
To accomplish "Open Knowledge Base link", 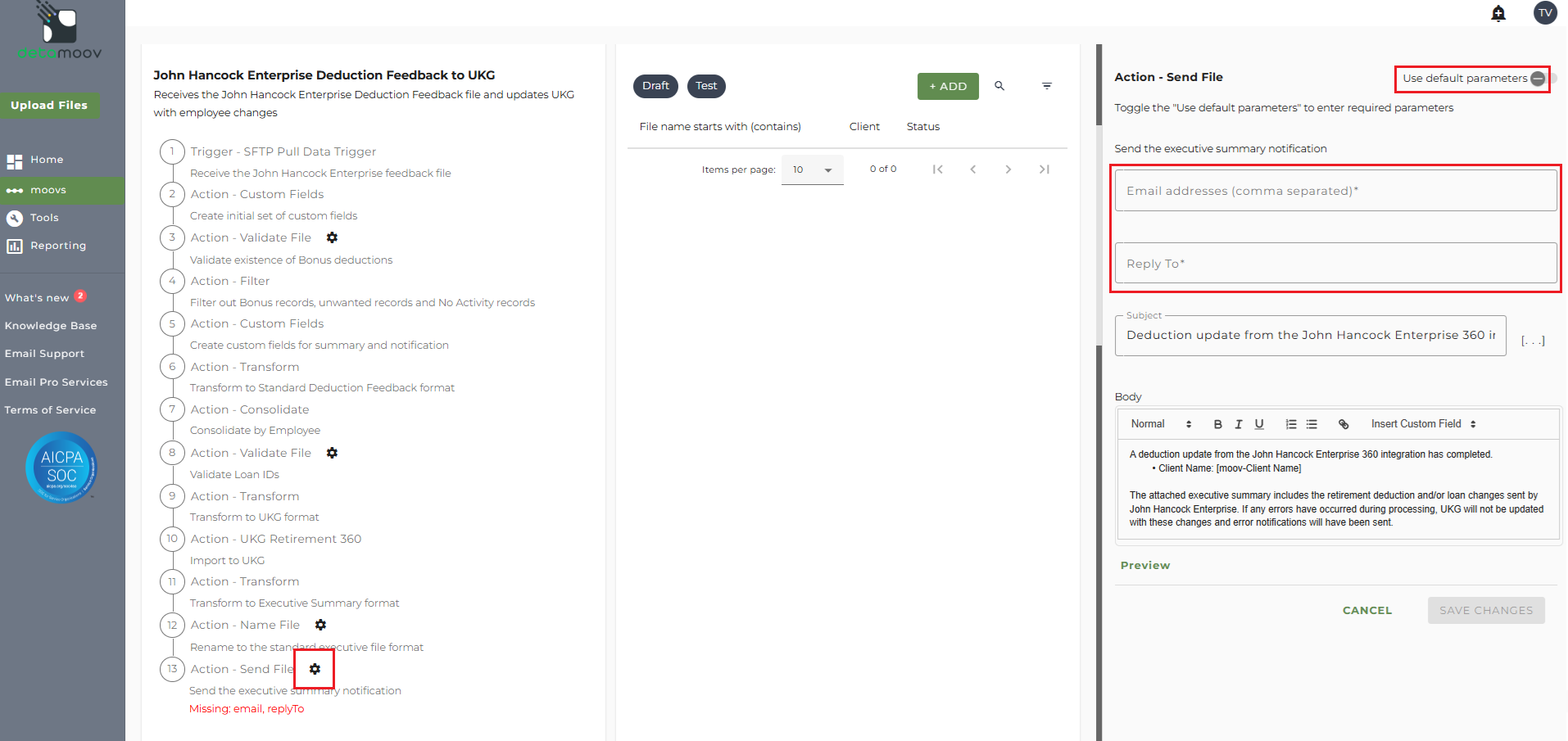I will 51,326.
